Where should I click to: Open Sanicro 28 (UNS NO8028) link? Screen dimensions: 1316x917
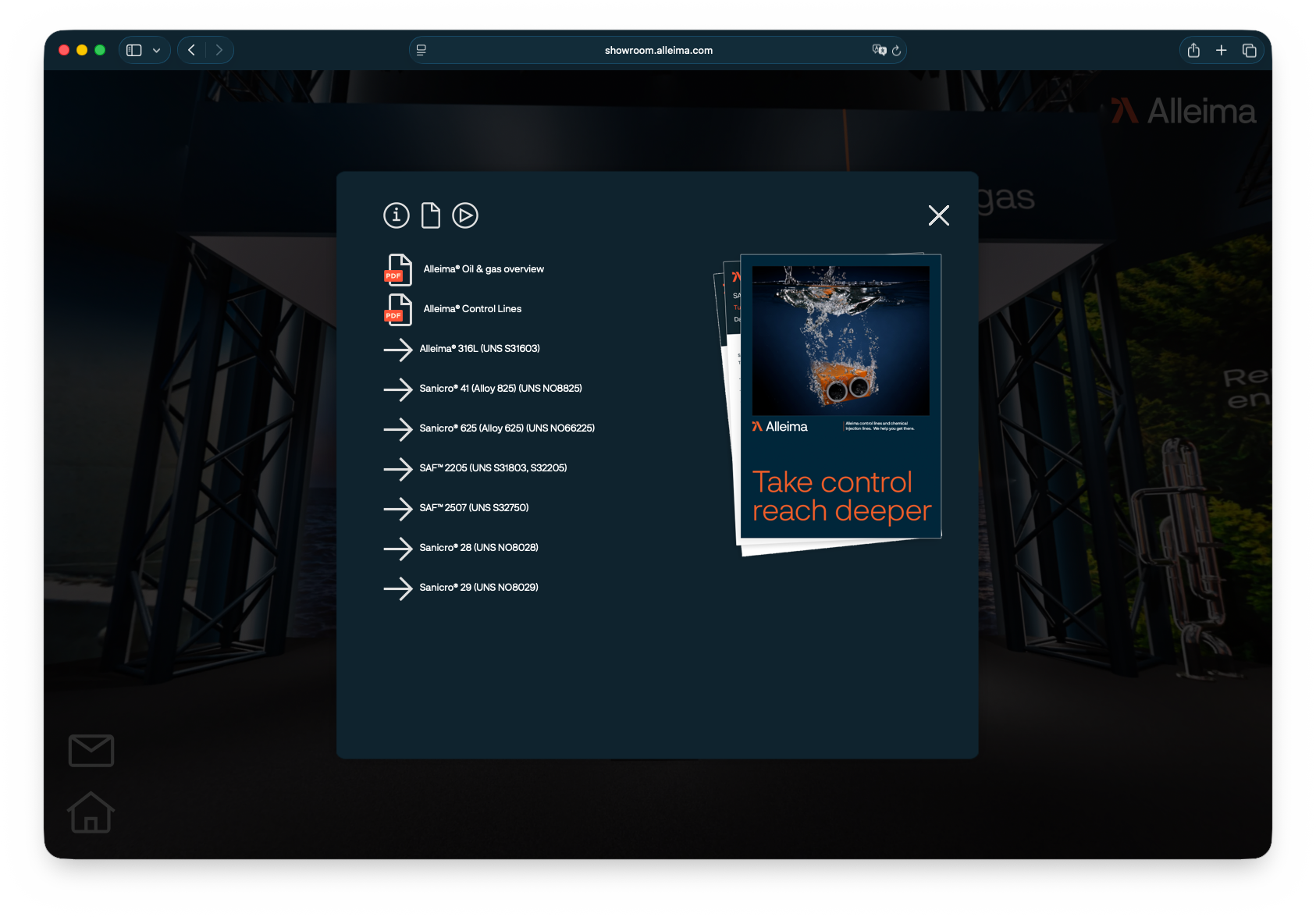pyautogui.click(x=478, y=548)
